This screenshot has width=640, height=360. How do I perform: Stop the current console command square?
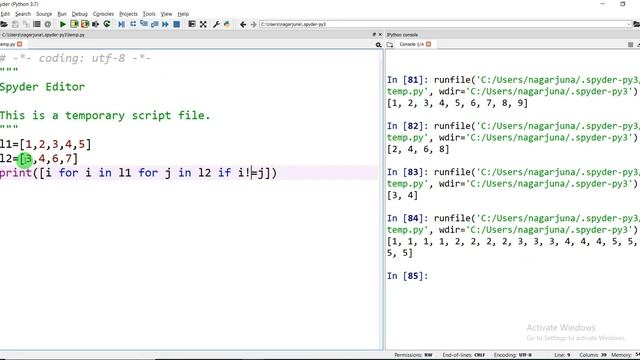pyautogui.click(x=630, y=44)
